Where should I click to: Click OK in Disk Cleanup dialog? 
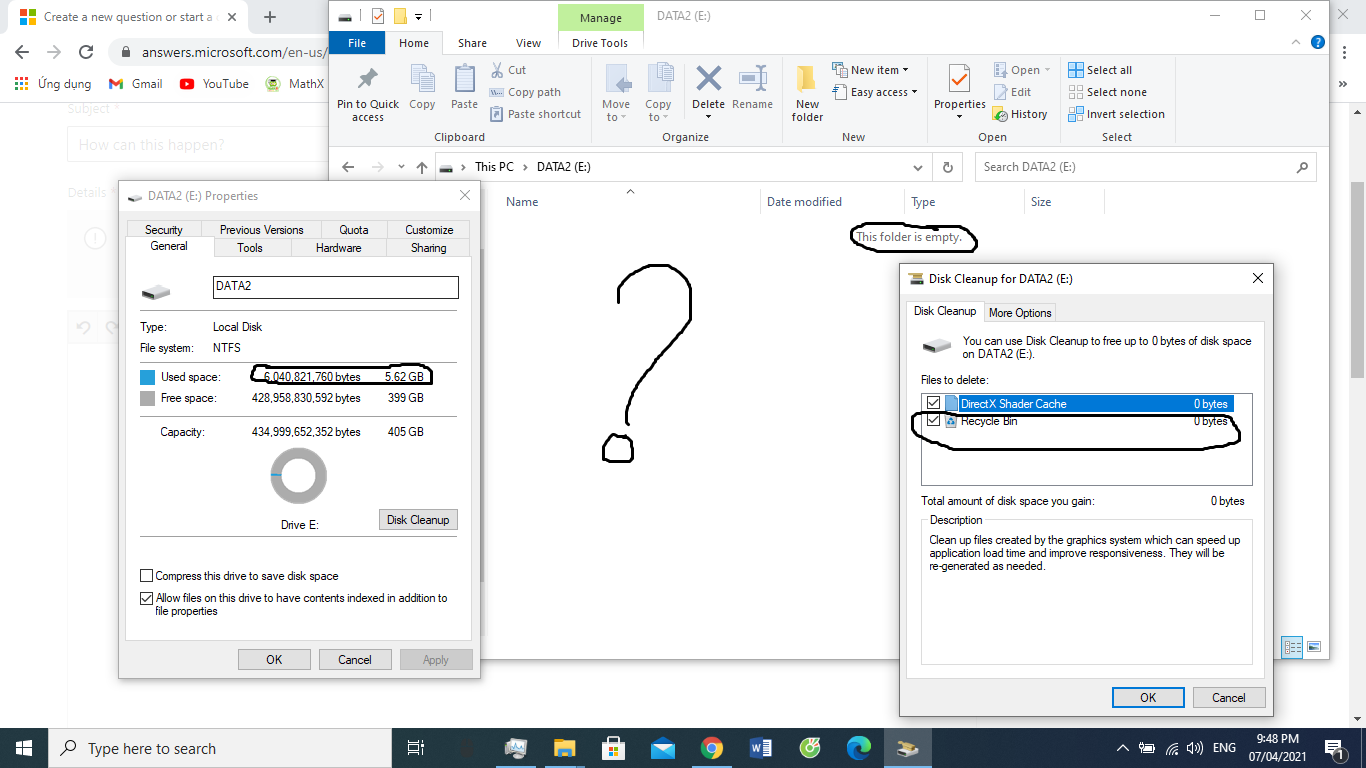(1148, 698)
